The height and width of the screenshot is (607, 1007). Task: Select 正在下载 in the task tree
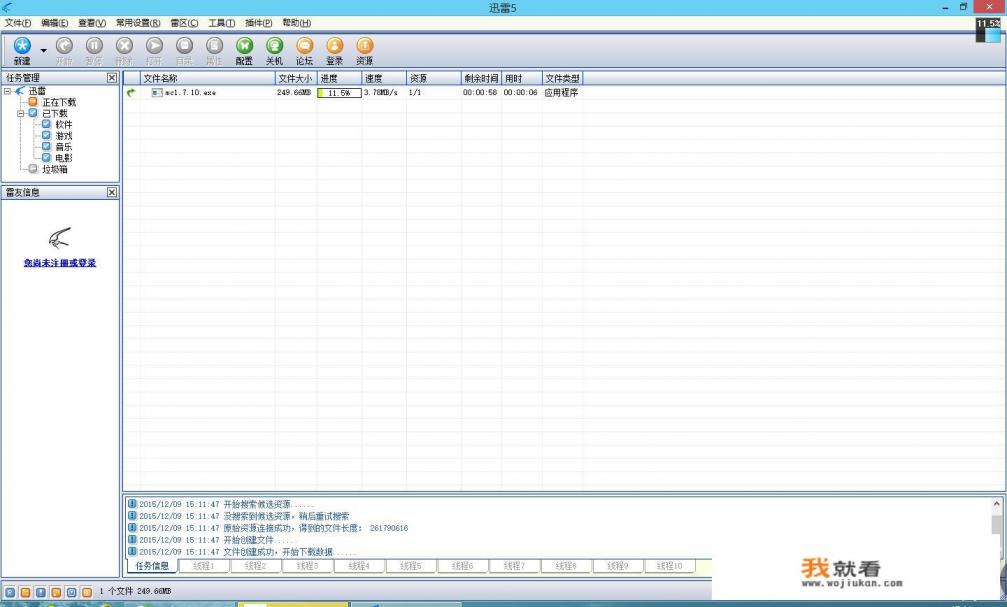pos(59,102)
